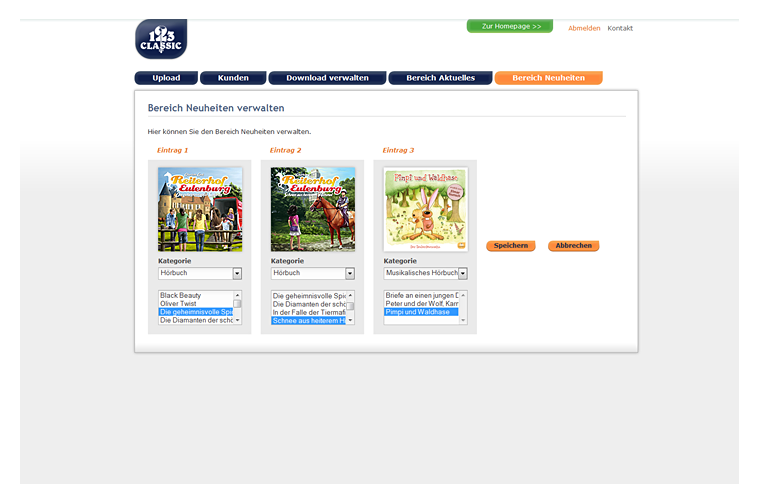This screenshot has width=759, height=500.
Task: Open Eintrag 1 Kategorie dropdown
Action: click(x=200, y=273)
